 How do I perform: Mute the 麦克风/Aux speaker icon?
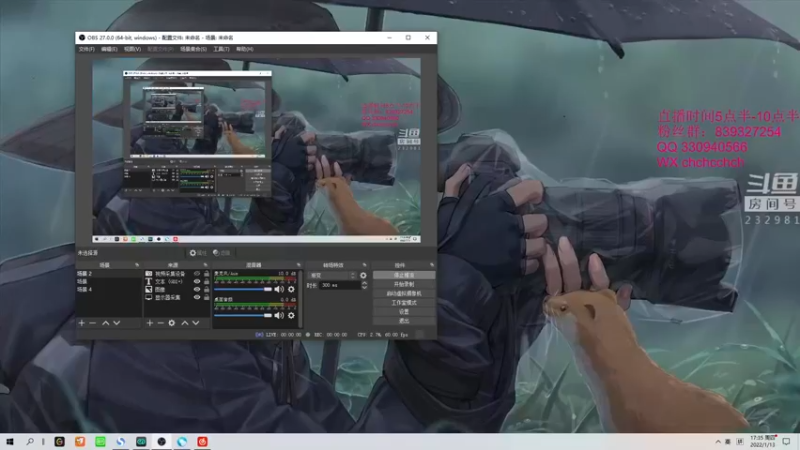(x=279, y=289)
